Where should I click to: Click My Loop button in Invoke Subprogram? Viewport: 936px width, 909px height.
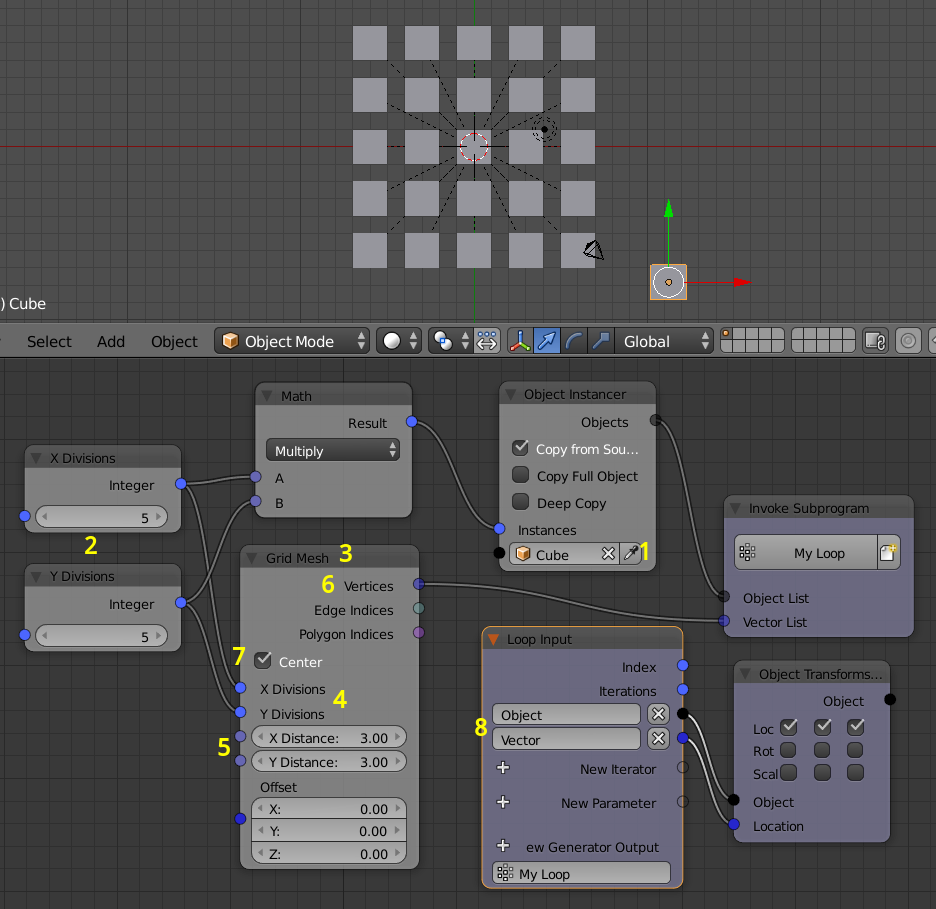(806, 553)
